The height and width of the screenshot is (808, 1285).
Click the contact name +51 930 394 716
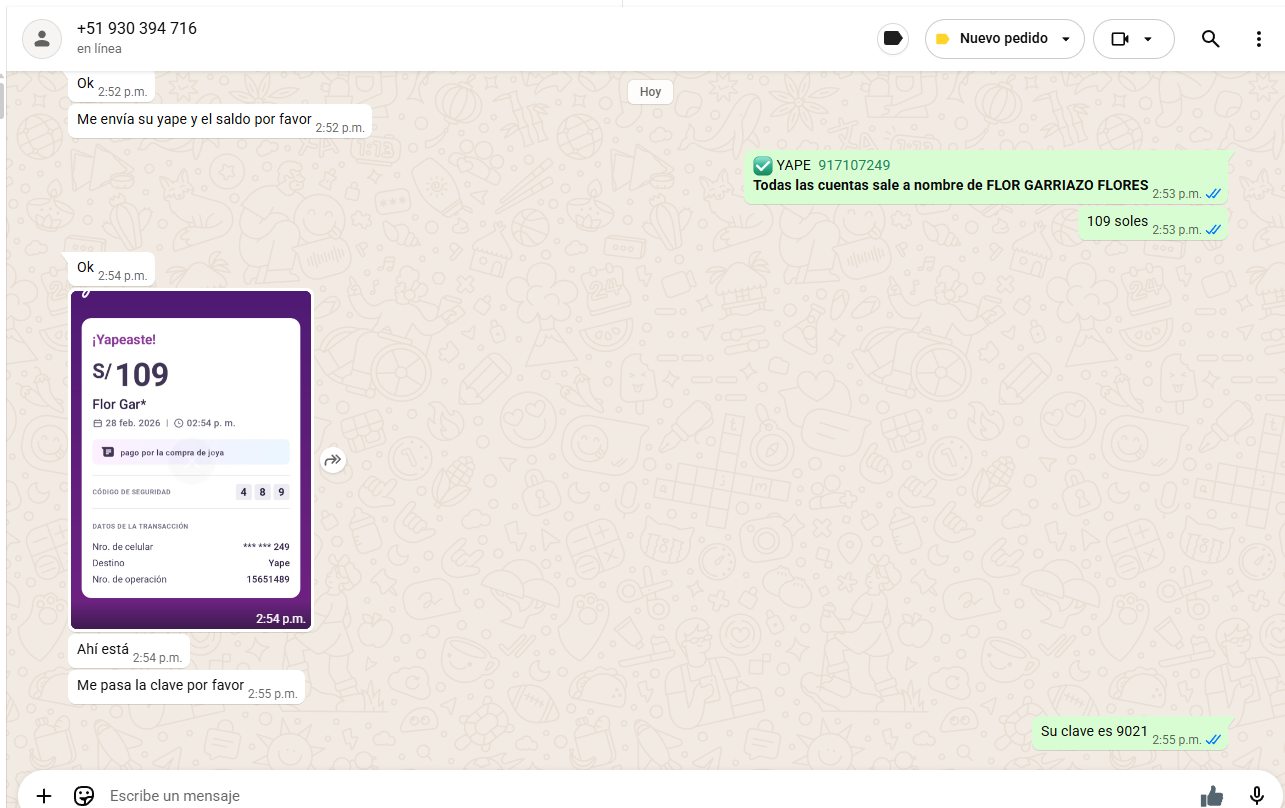point(137,29)
